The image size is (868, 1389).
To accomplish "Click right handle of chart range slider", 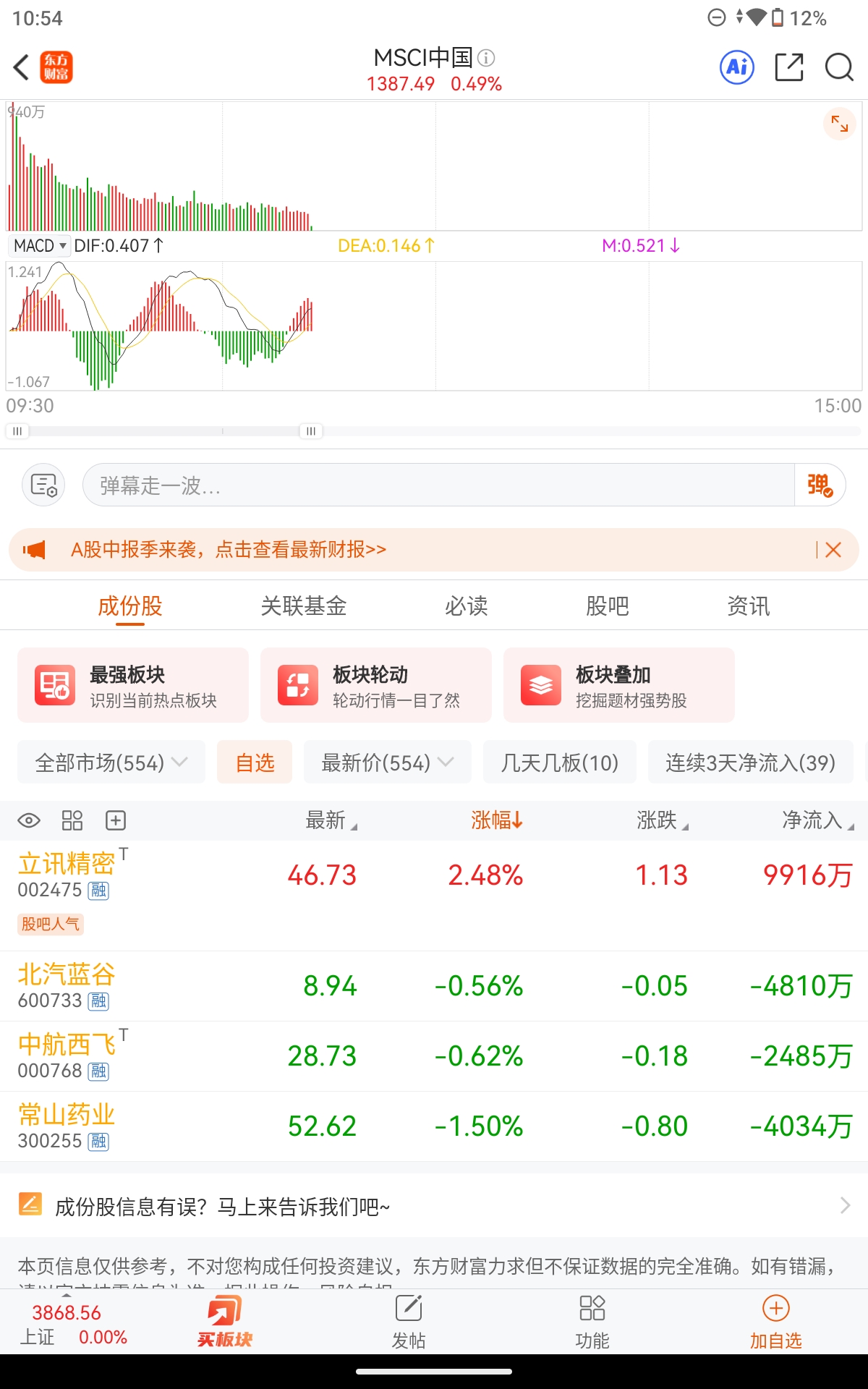I will pyautogui.click(x=311, y=431).
